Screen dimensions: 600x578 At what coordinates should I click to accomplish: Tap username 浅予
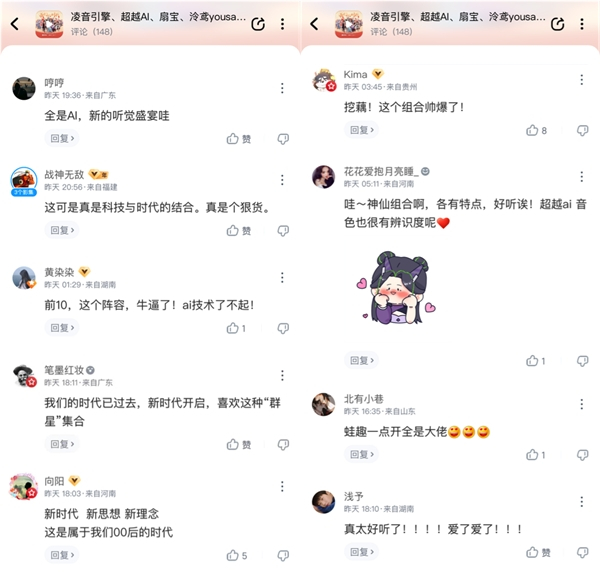(353, 497)
